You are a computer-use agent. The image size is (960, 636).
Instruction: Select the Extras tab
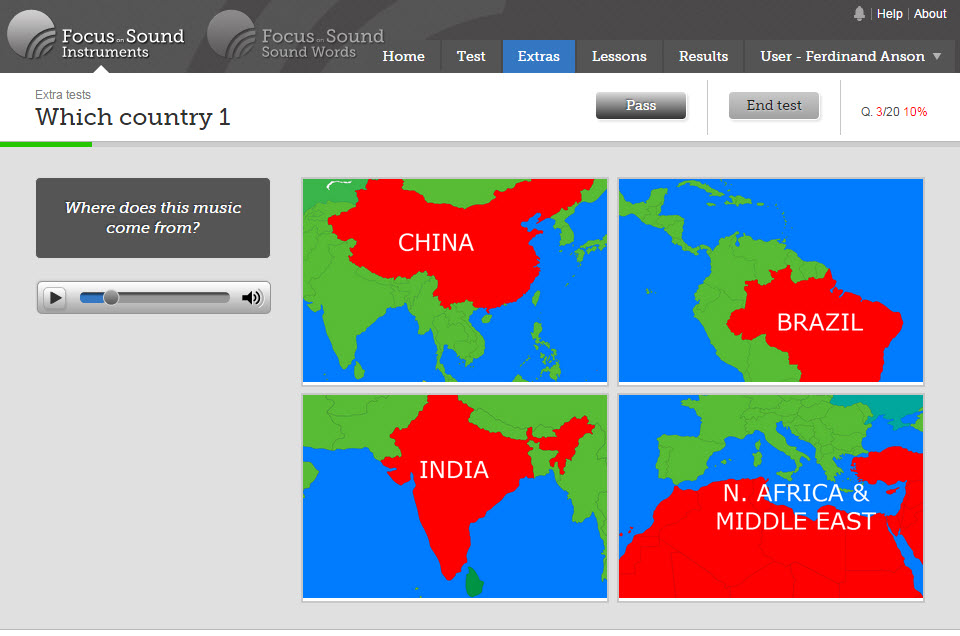pyautogui.click(x=539, y=56)
